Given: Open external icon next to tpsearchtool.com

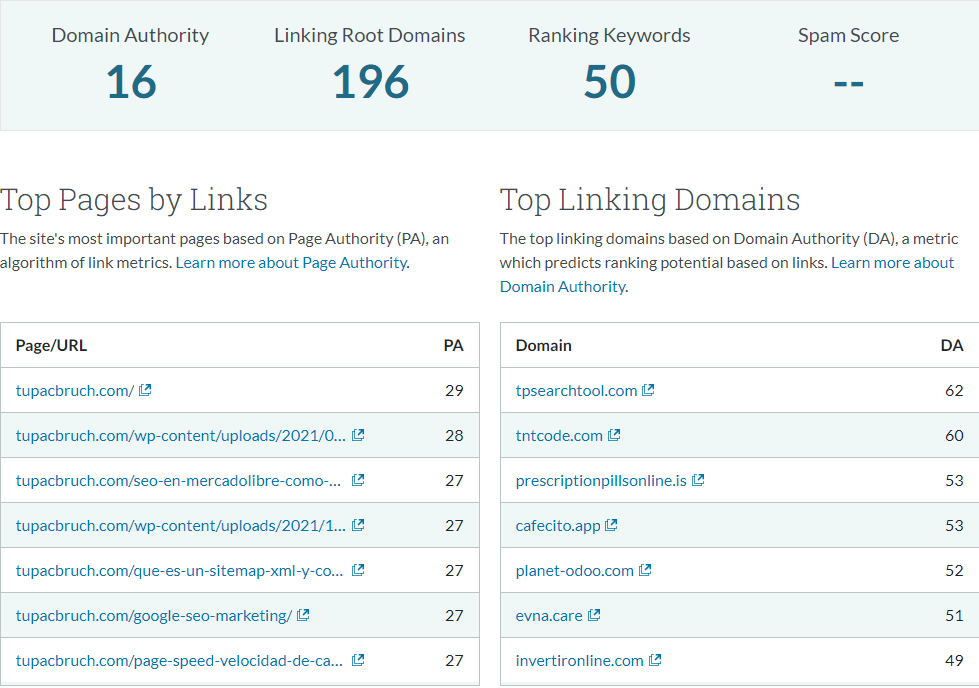Looking at the screenshot, I should [x=648, y=390].
